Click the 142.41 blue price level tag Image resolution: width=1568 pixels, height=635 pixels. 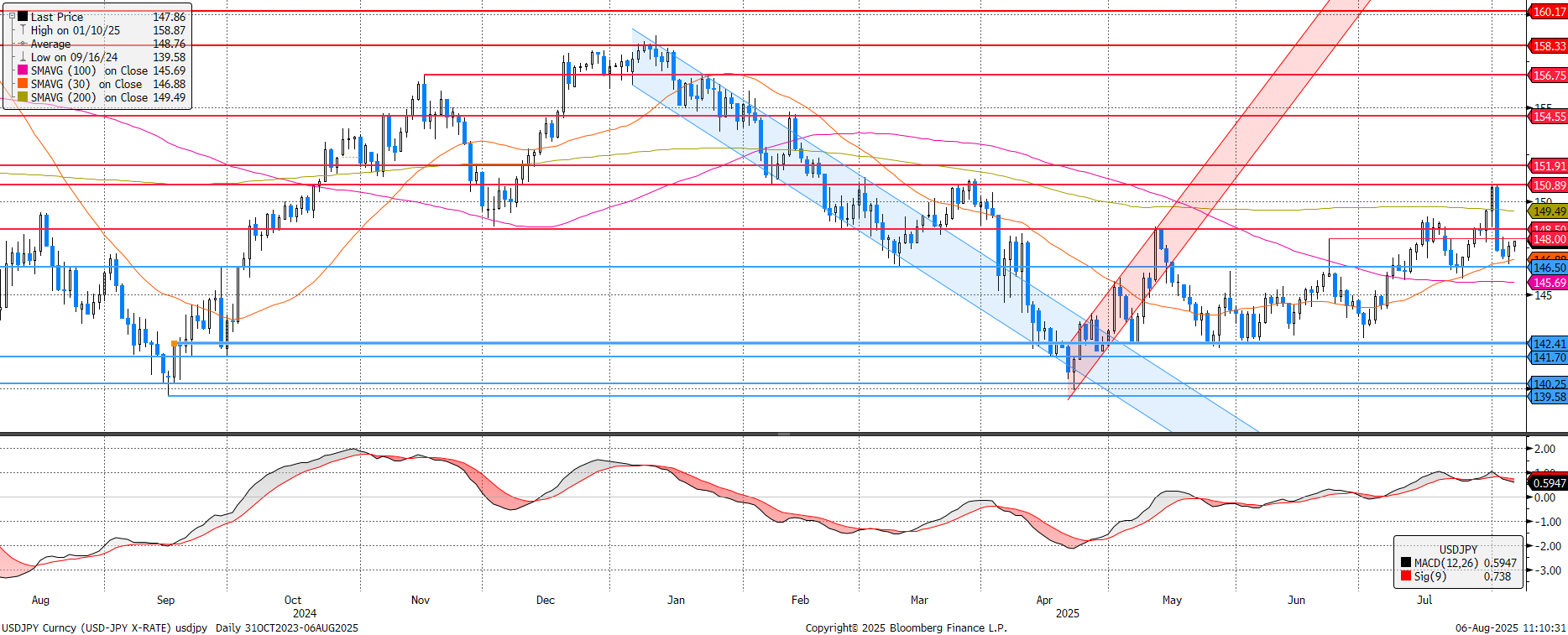1548,344
